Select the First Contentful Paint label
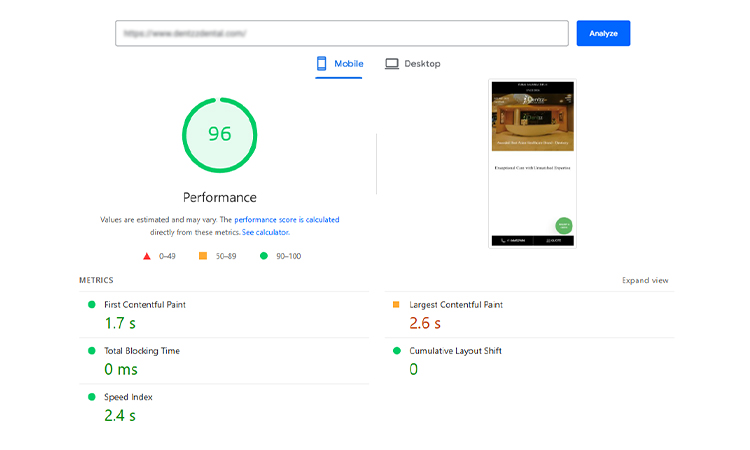The image size is (750, 450). click(x=145, y=305)
